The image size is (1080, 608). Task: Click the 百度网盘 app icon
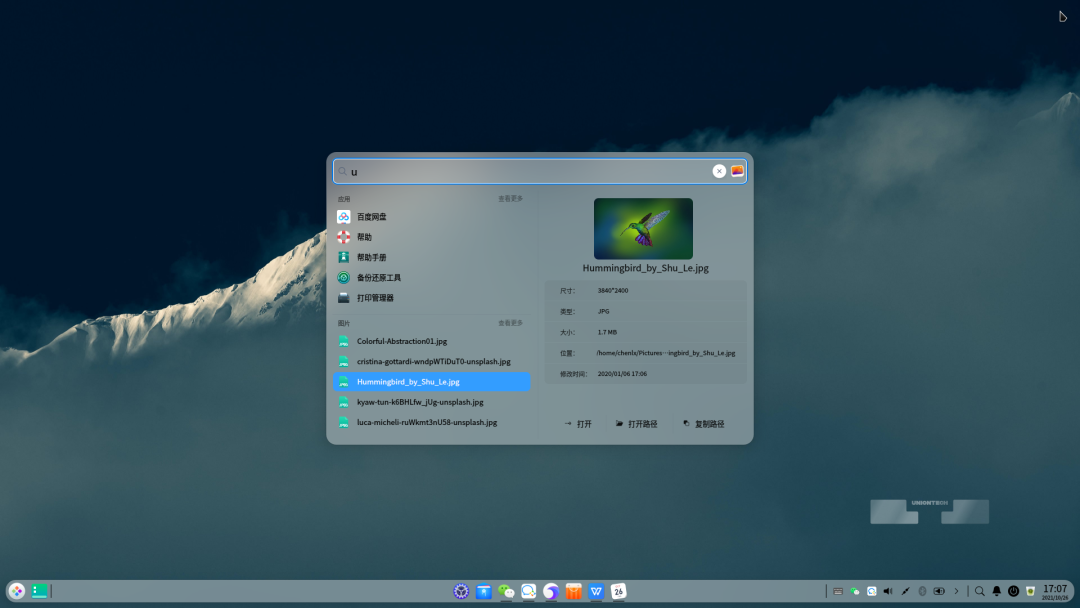344,216
